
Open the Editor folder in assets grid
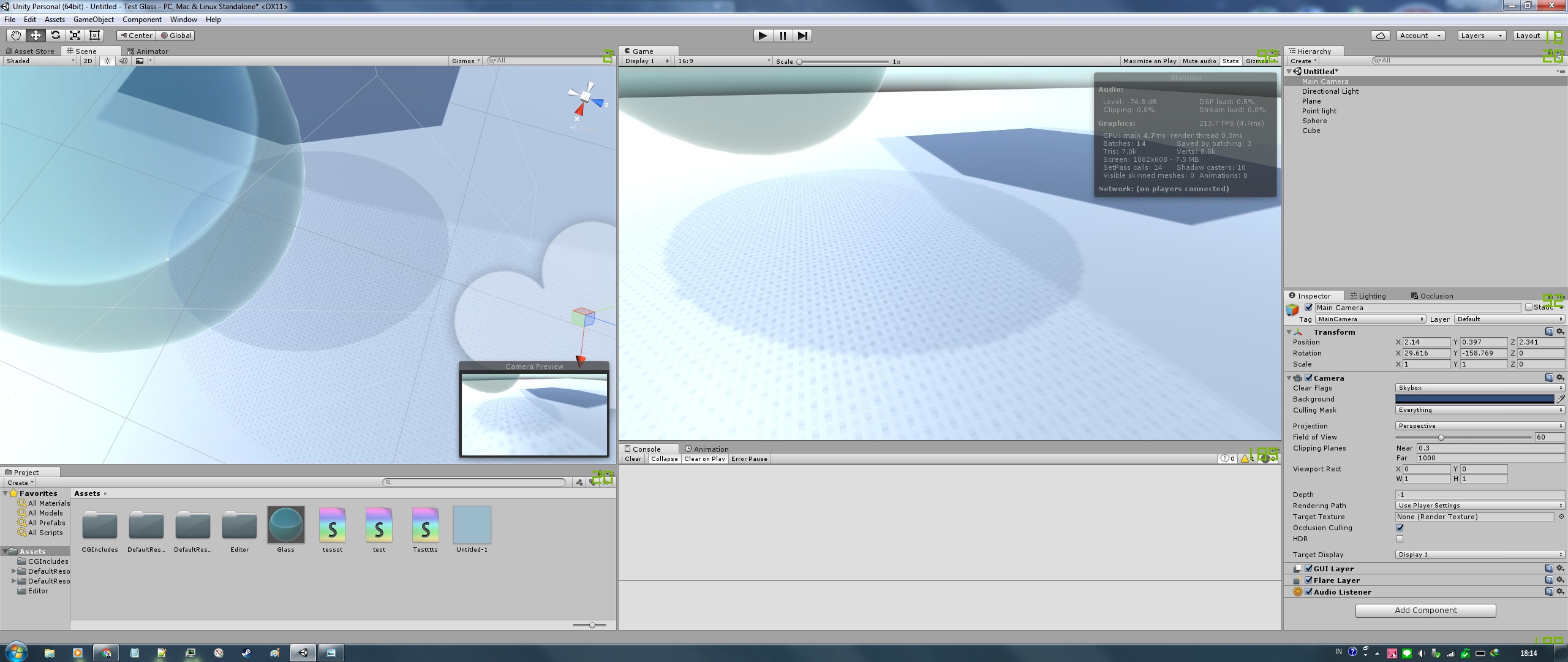(239, 525)
